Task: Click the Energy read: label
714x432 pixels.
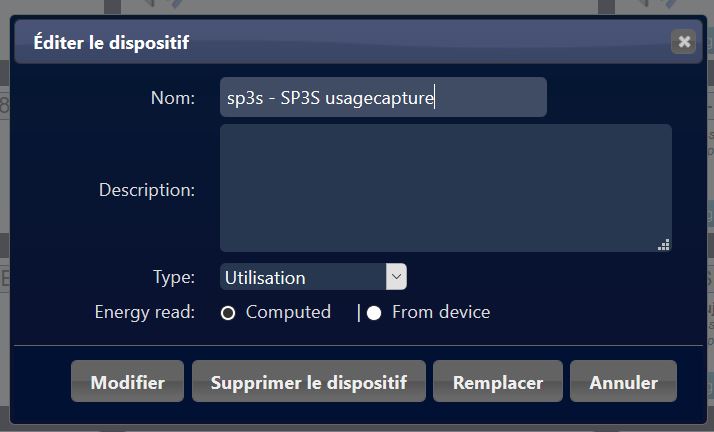Action: pos(145,312)
